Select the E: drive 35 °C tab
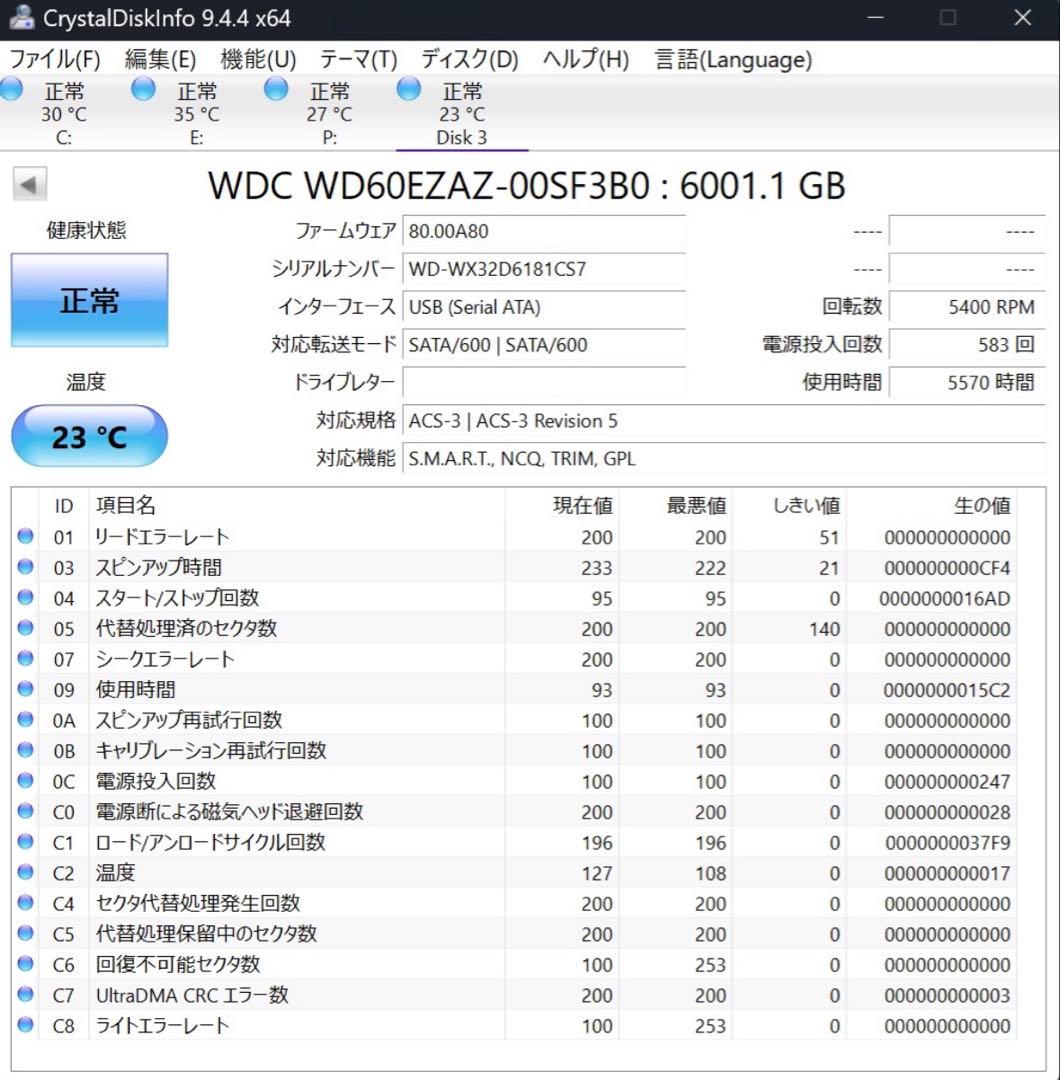The width and height of the screenshot is (1060, 1080). (x=196, y=114)
